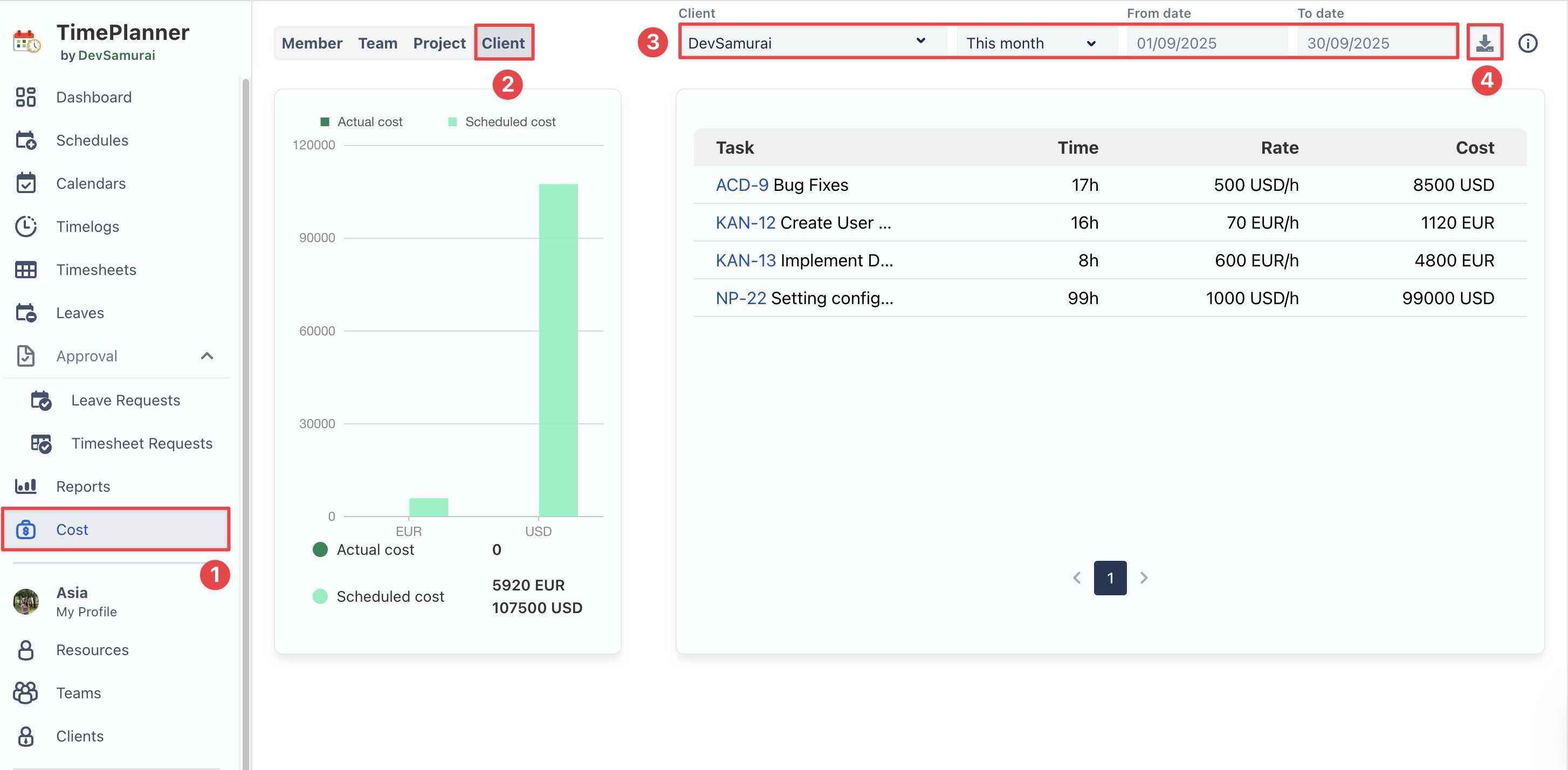Open Leaves in the sidebar
This screenshot has width=1568, height=770.
point(80,313)
